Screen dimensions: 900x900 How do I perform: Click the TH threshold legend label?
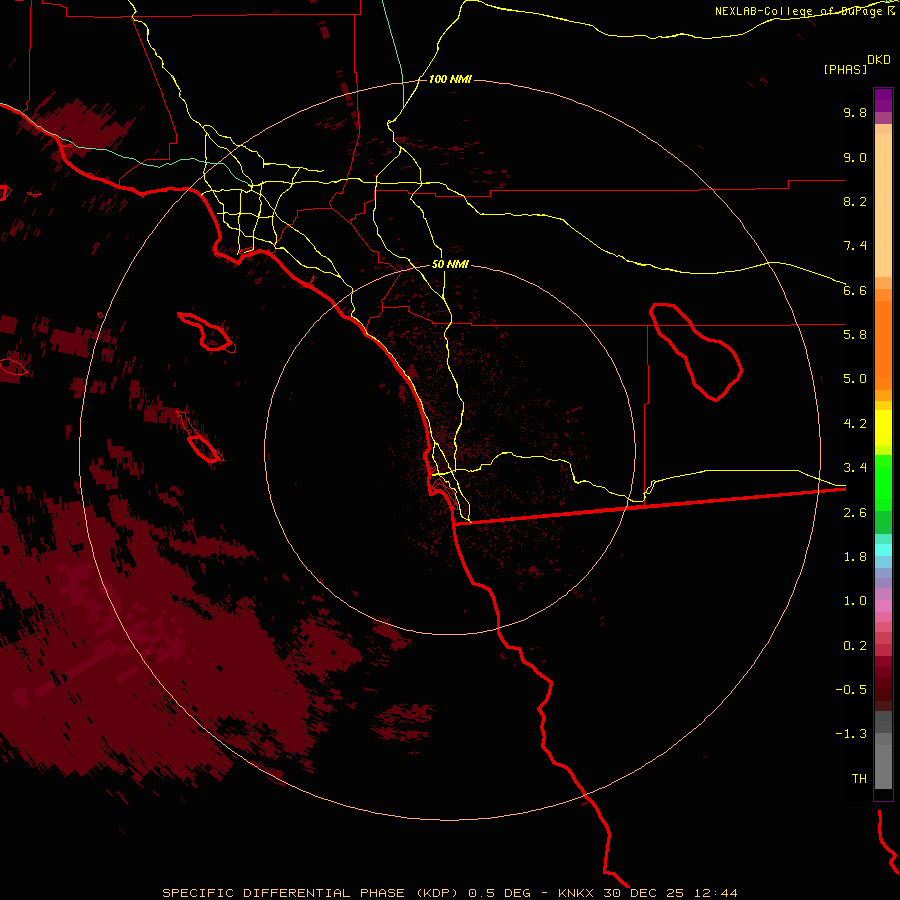coord(859,779)
